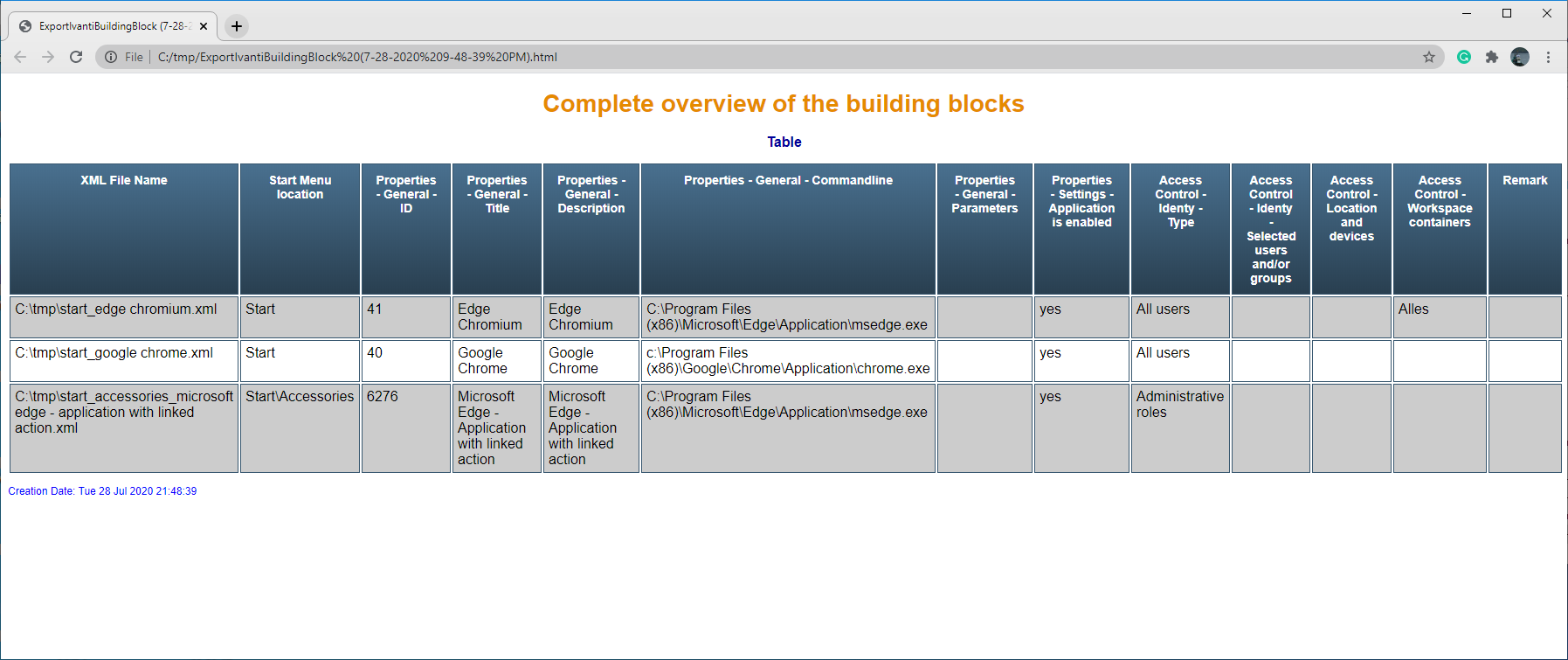
Task: Click the Administrative roles cell
Action: click(x=1179, y=404)
